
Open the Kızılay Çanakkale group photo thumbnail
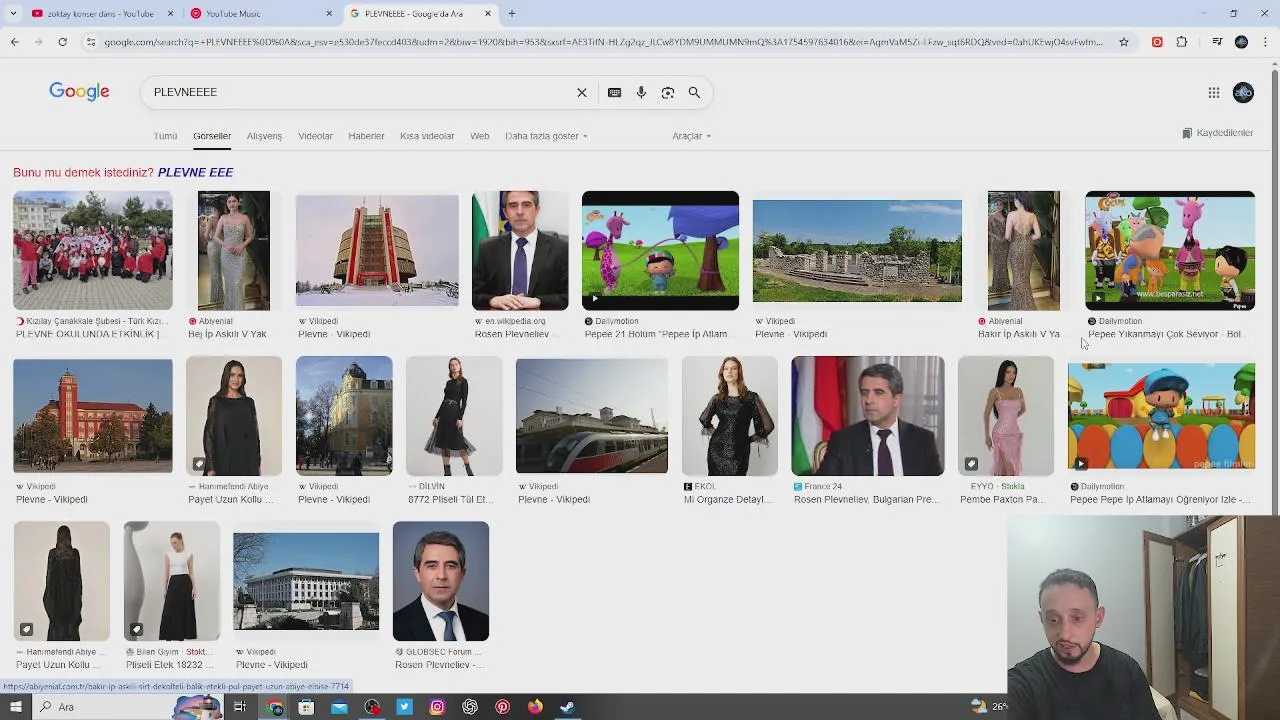(x=93, y=251)
